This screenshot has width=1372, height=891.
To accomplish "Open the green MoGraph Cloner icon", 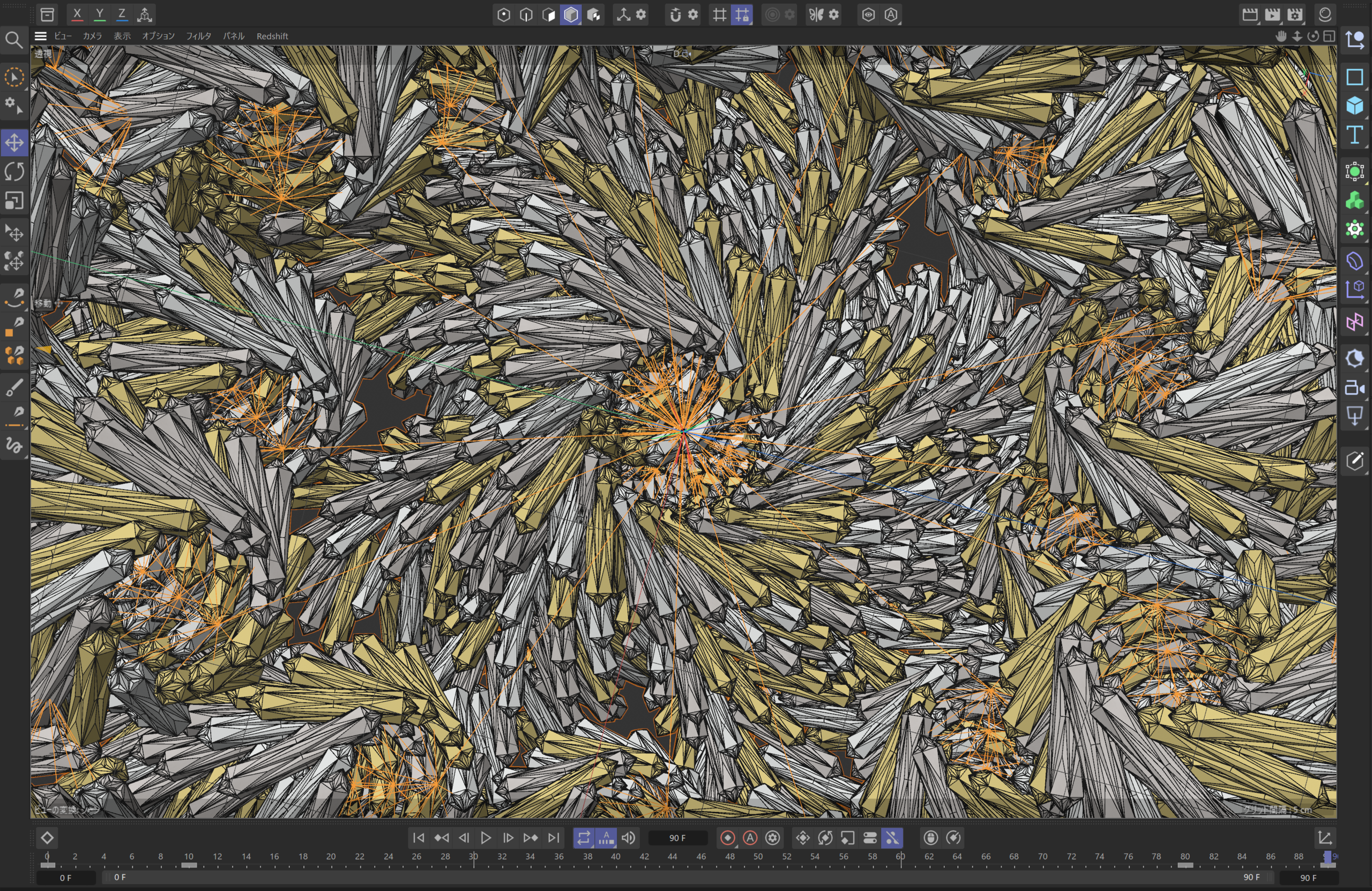I will [x=1354, y=201].
